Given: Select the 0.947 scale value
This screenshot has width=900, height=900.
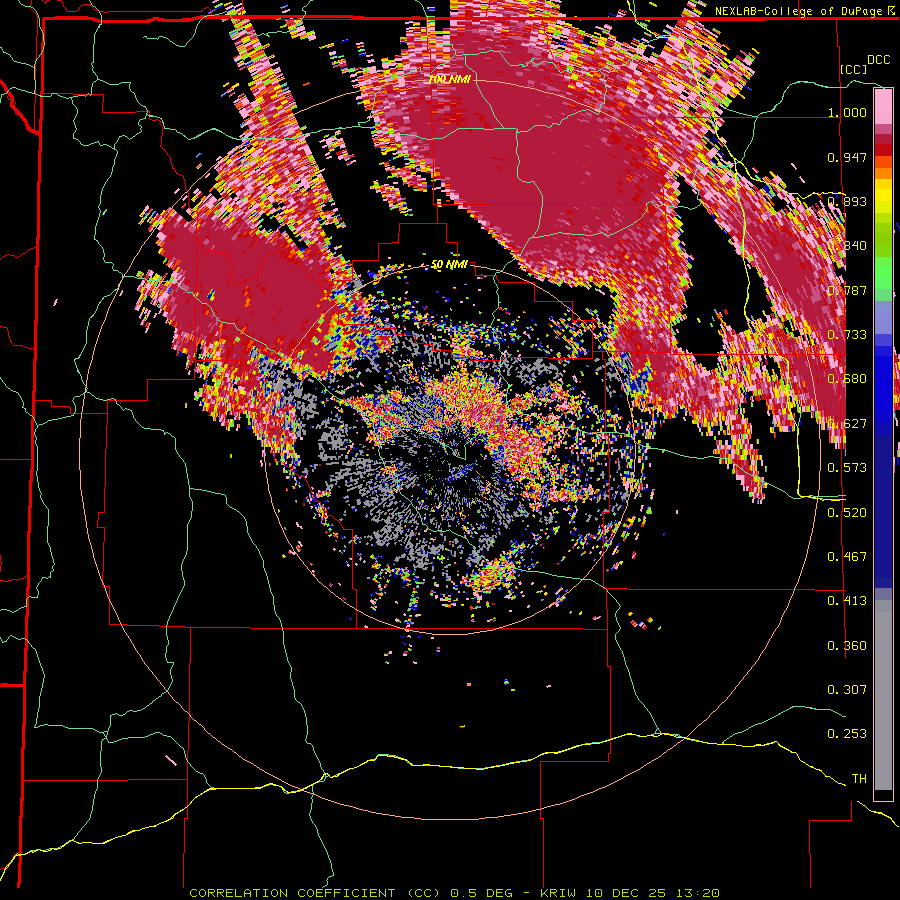Looking at the screenshot, I should point(847,157).
